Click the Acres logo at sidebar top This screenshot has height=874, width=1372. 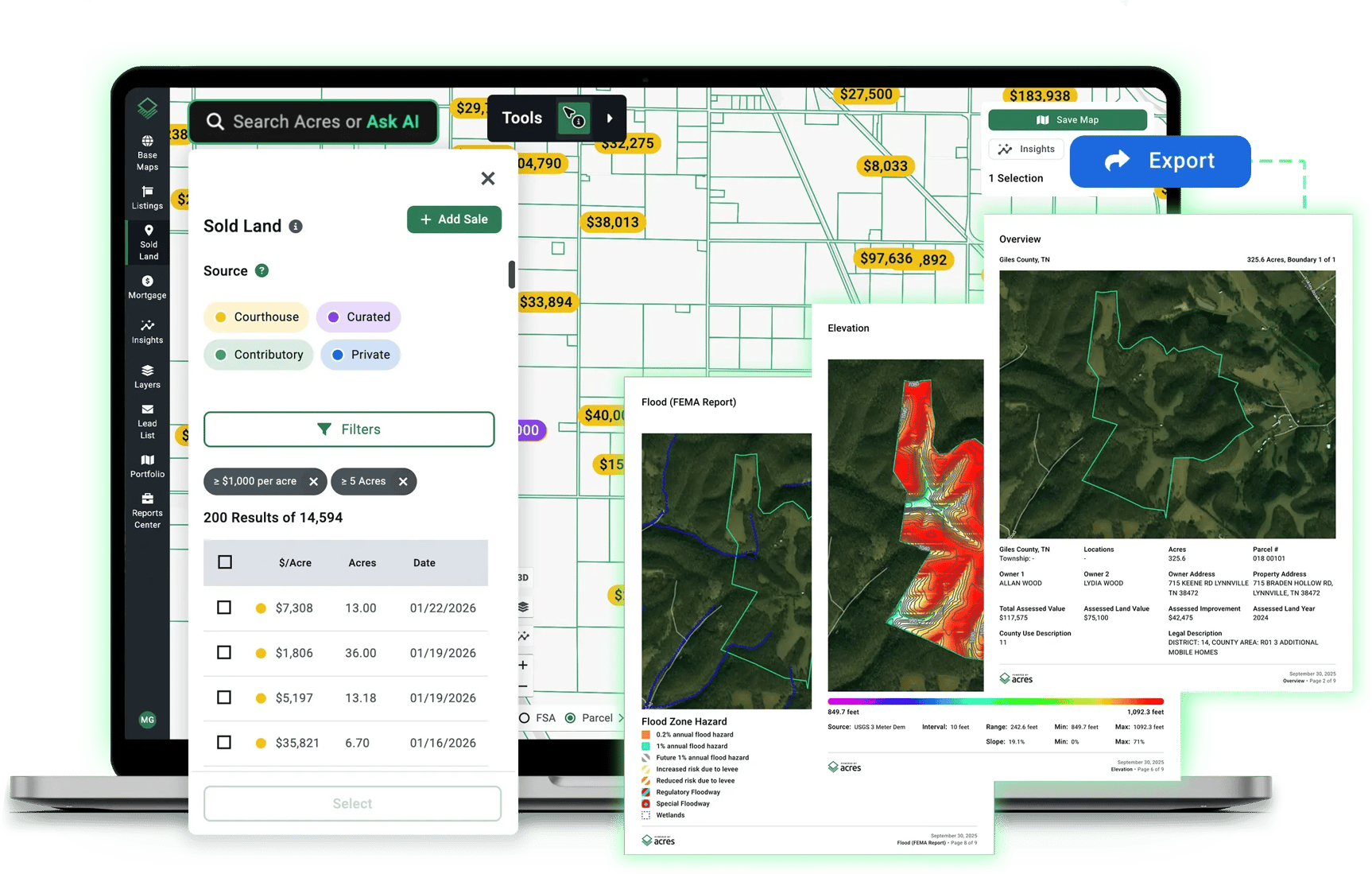tap(147, 107)
